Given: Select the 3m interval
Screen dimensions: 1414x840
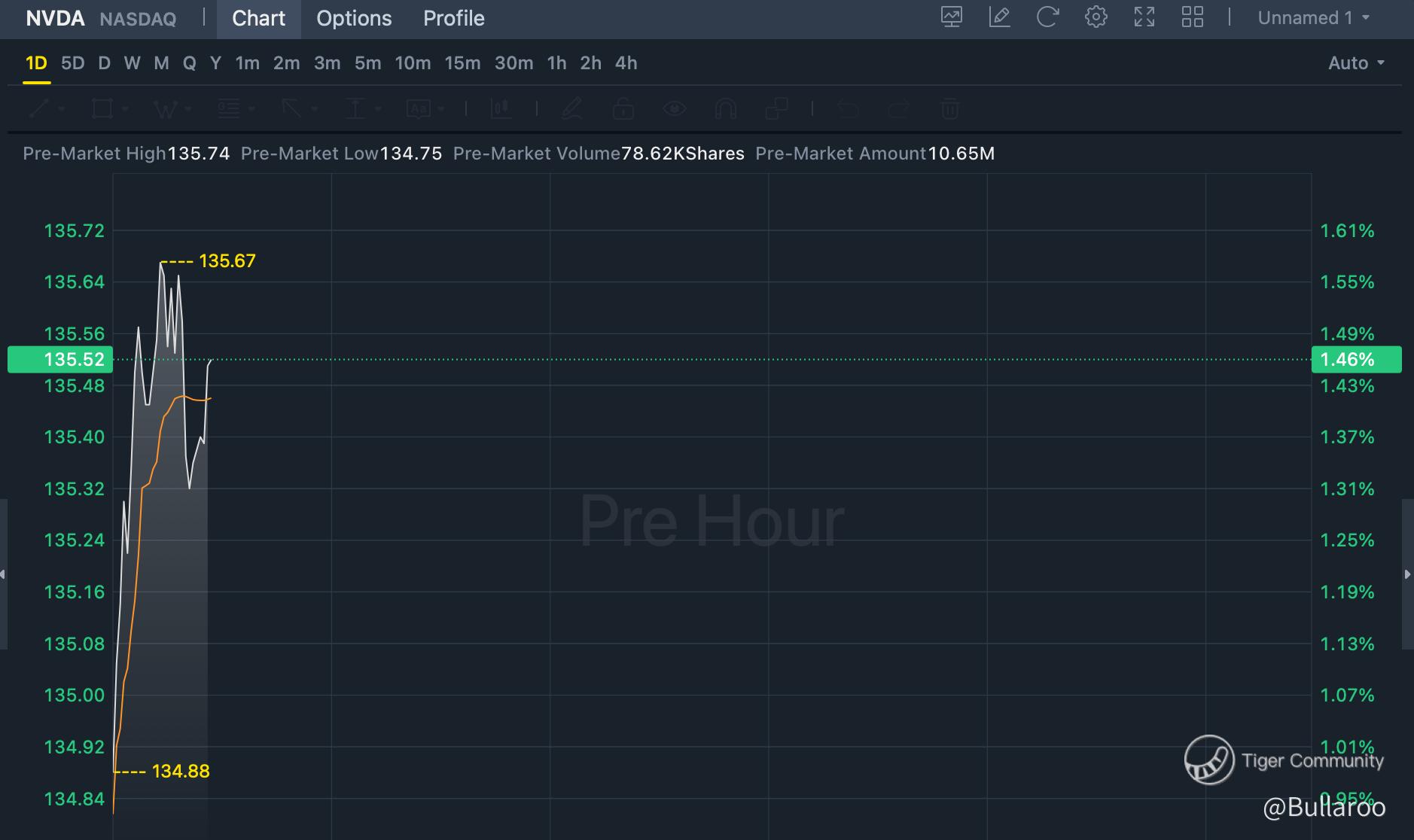Looking at the screenshot, I should [327, 63].
